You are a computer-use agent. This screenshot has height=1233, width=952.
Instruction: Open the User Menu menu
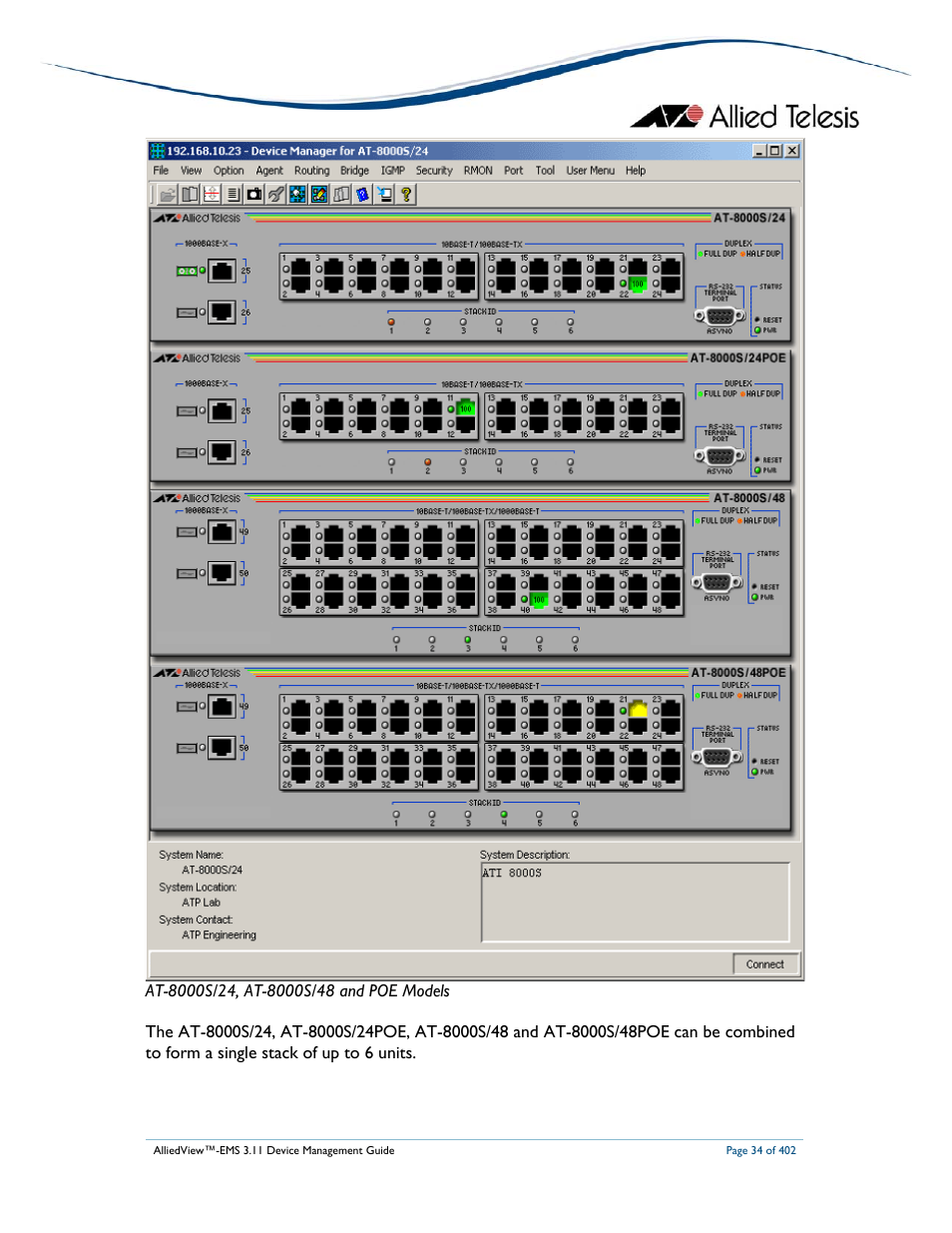pyautogui.click(x=591, y=171)
